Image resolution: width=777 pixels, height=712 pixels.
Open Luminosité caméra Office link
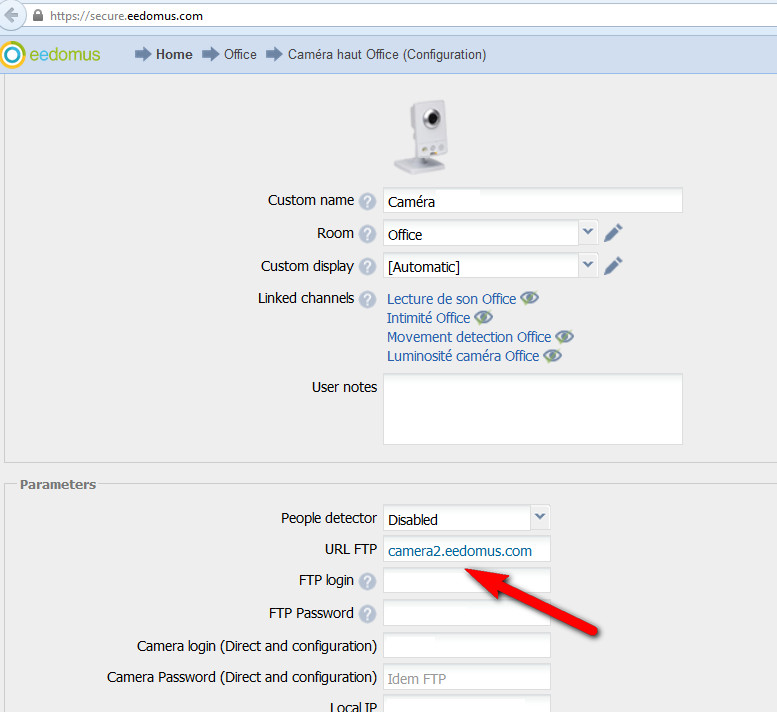click(463, 356)
